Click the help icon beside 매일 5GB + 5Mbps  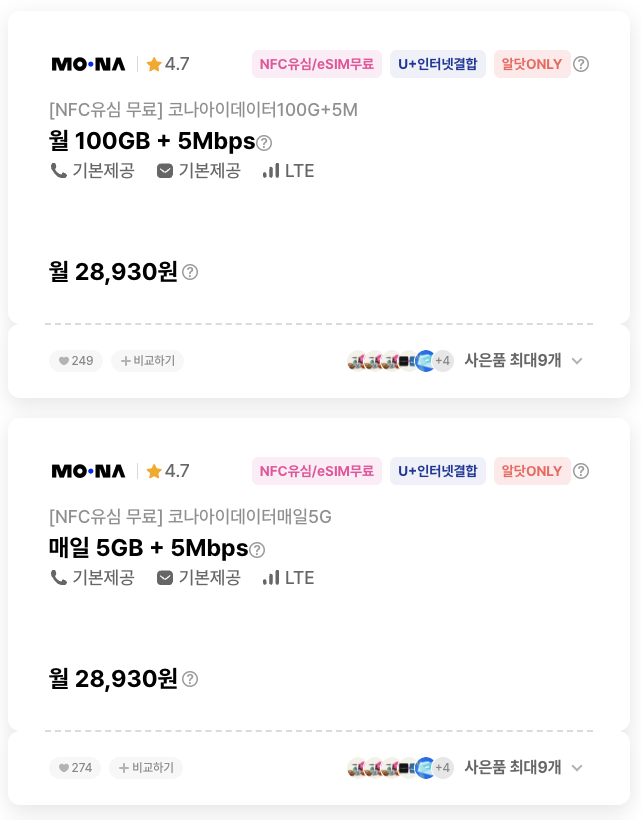(x=257, y=550)
